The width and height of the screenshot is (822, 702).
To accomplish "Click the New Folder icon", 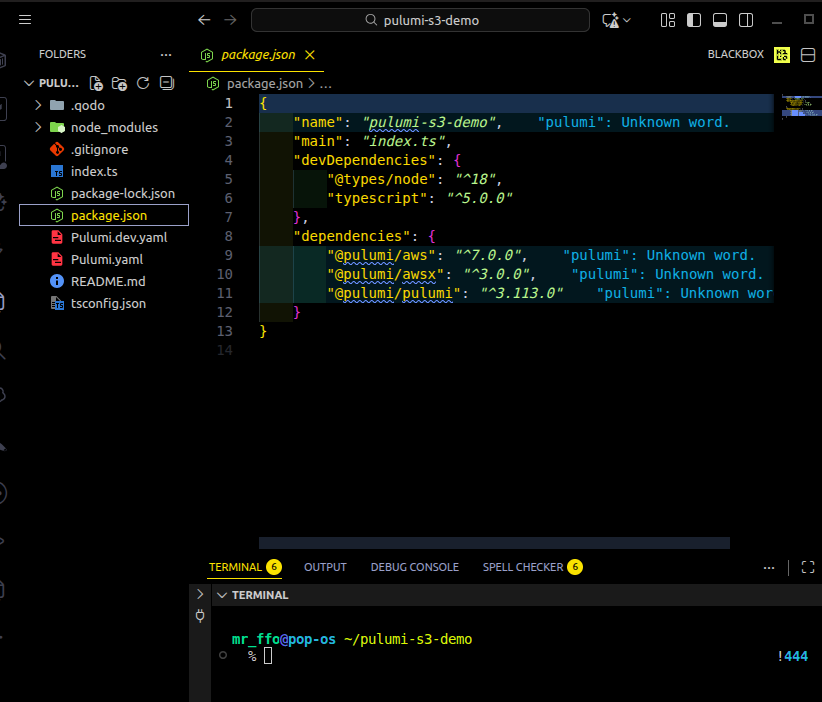I will [x=120, y=83].
